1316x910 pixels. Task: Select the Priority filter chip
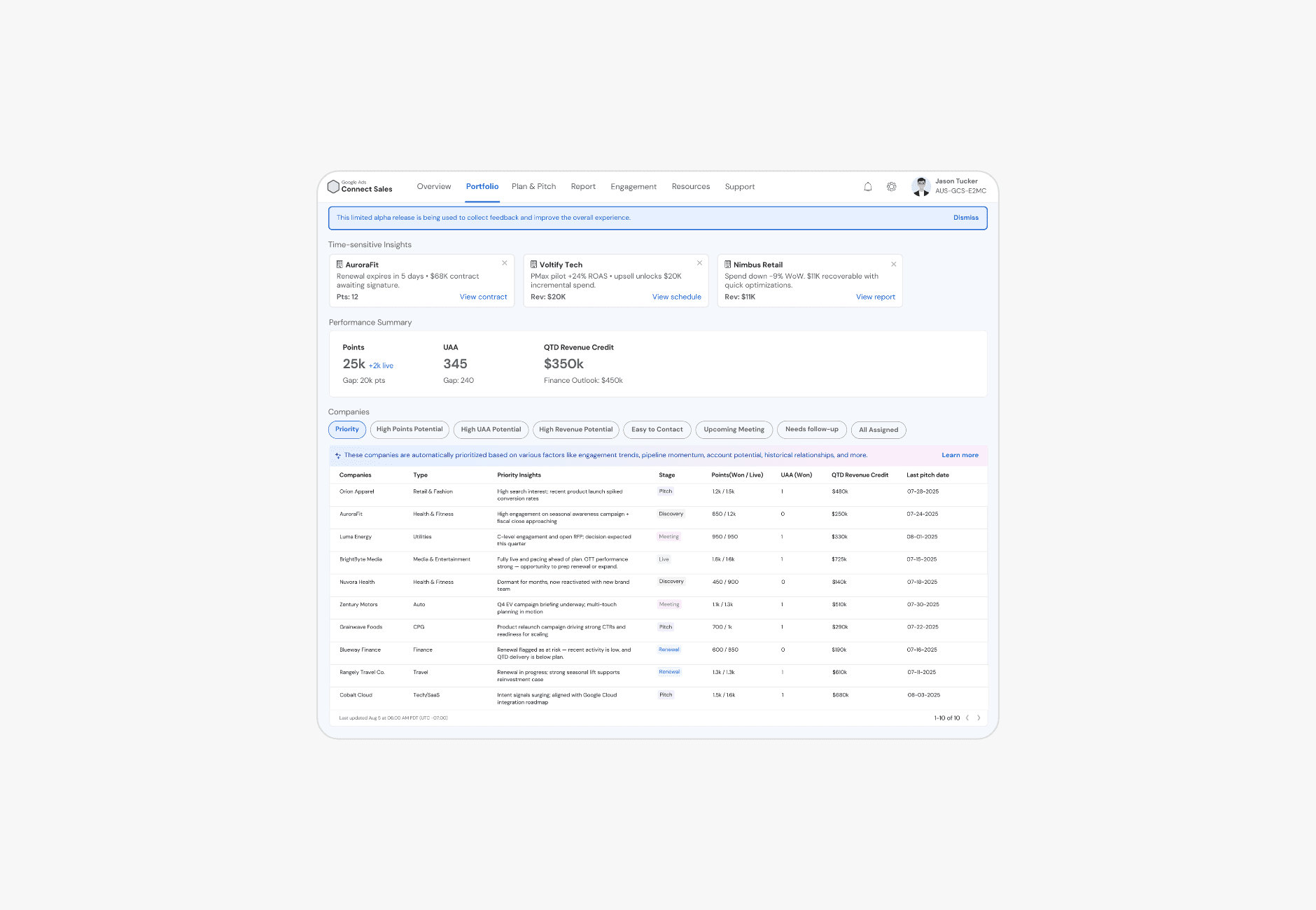tap(347, 430)
